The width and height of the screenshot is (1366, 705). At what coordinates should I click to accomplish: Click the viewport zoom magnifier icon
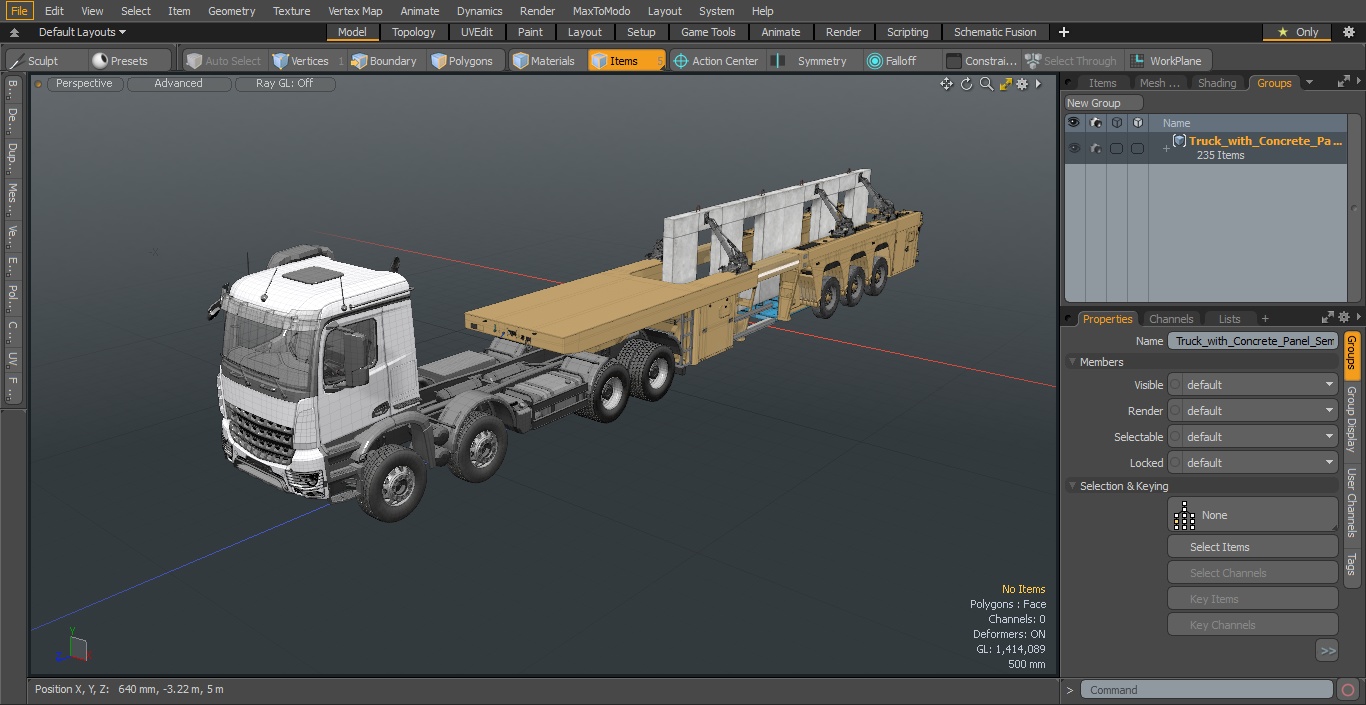986,84
